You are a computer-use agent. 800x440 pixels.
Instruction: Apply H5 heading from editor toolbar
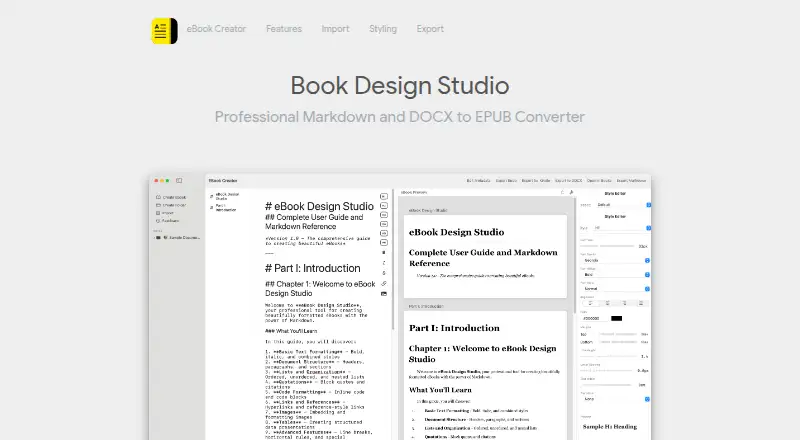pos(384,233)
